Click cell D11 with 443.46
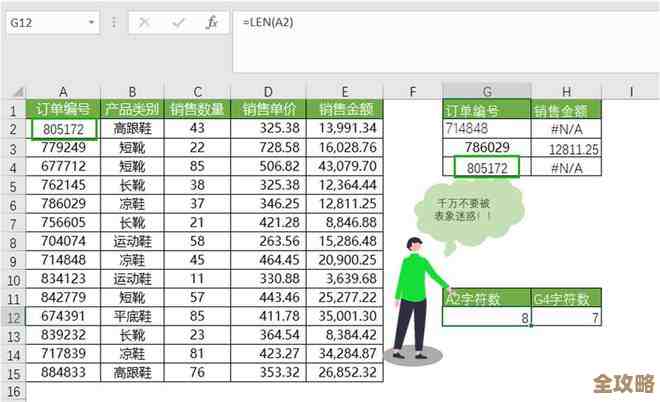Screen dimensions: 660x402 [268, 297]
